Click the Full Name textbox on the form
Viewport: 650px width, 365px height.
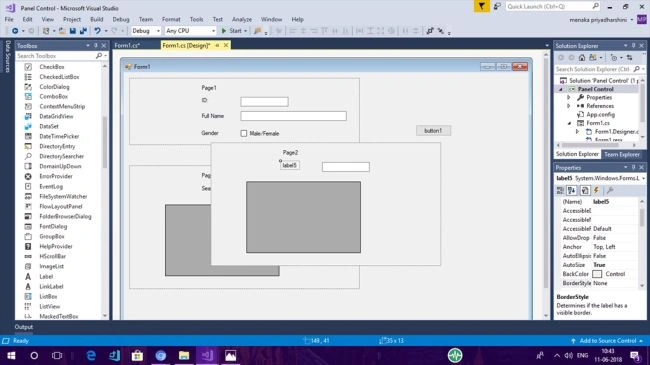(x=293, y=116)
